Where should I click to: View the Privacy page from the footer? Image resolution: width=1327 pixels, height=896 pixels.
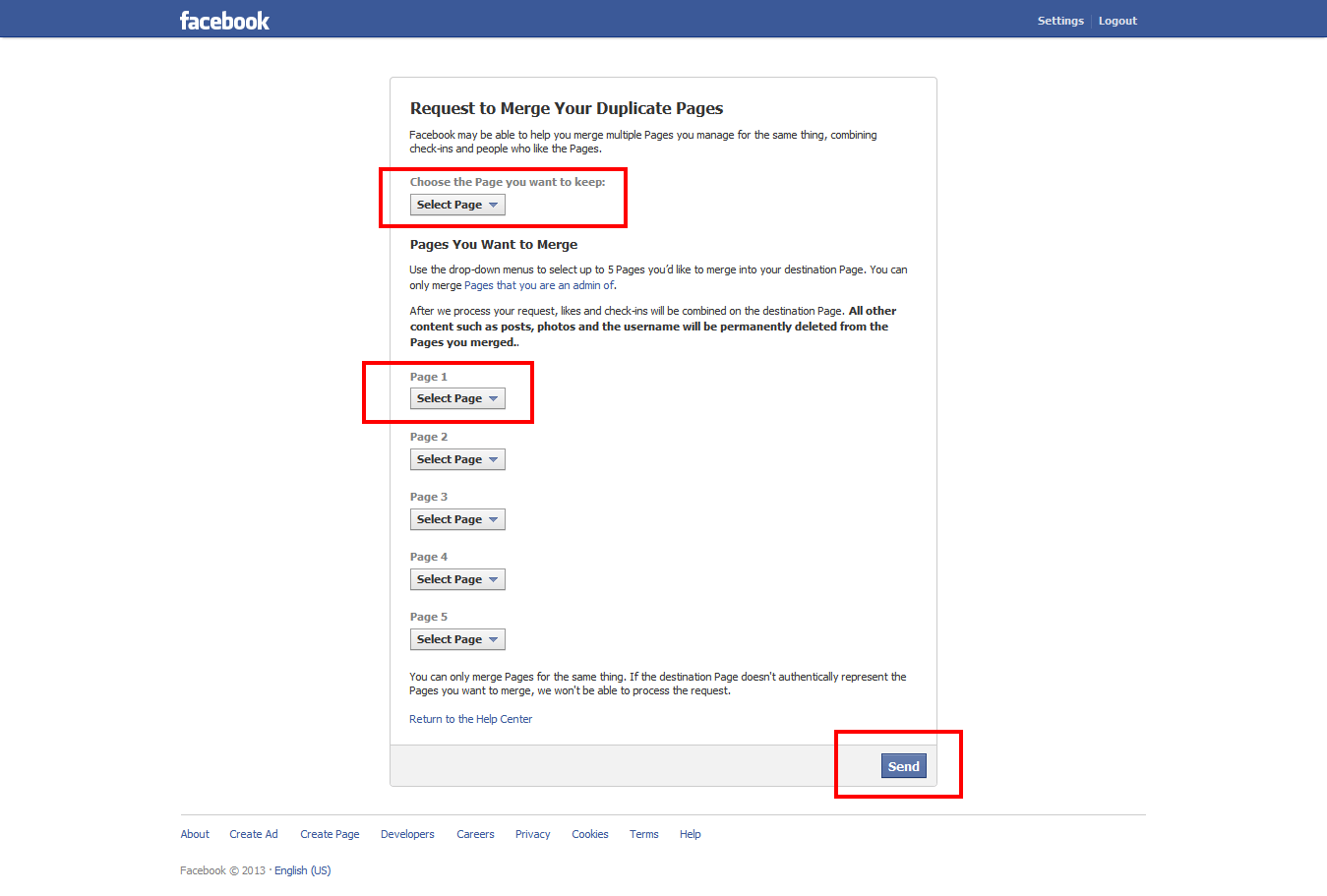pos(532,833)
